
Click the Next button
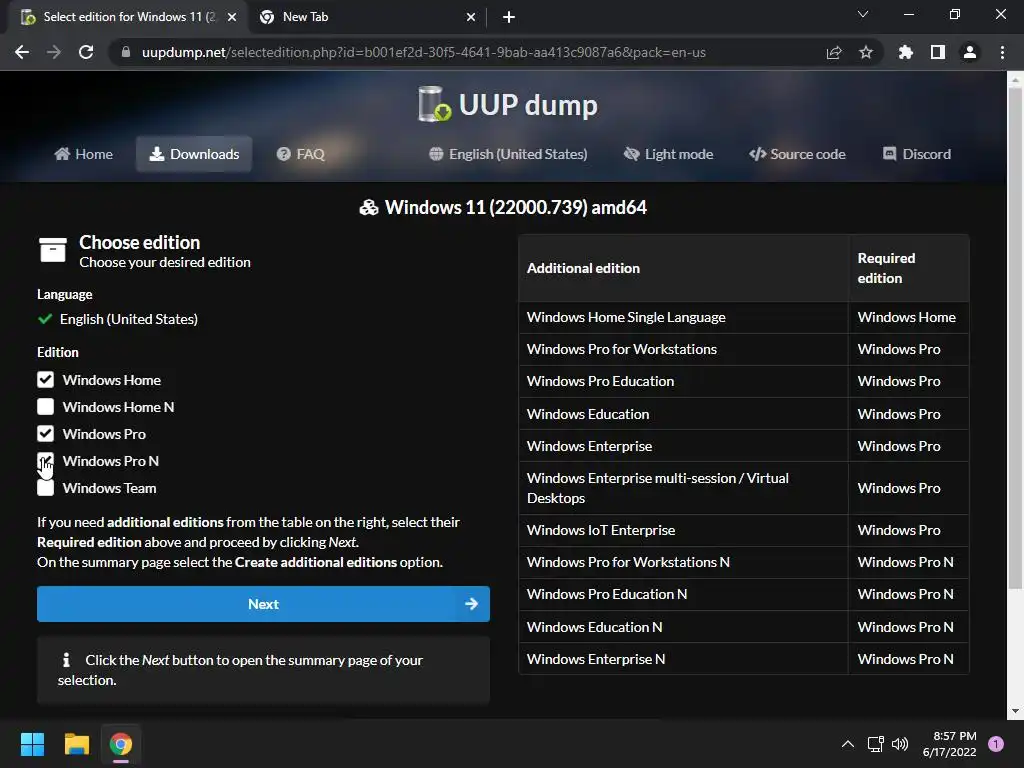point(263,604)
